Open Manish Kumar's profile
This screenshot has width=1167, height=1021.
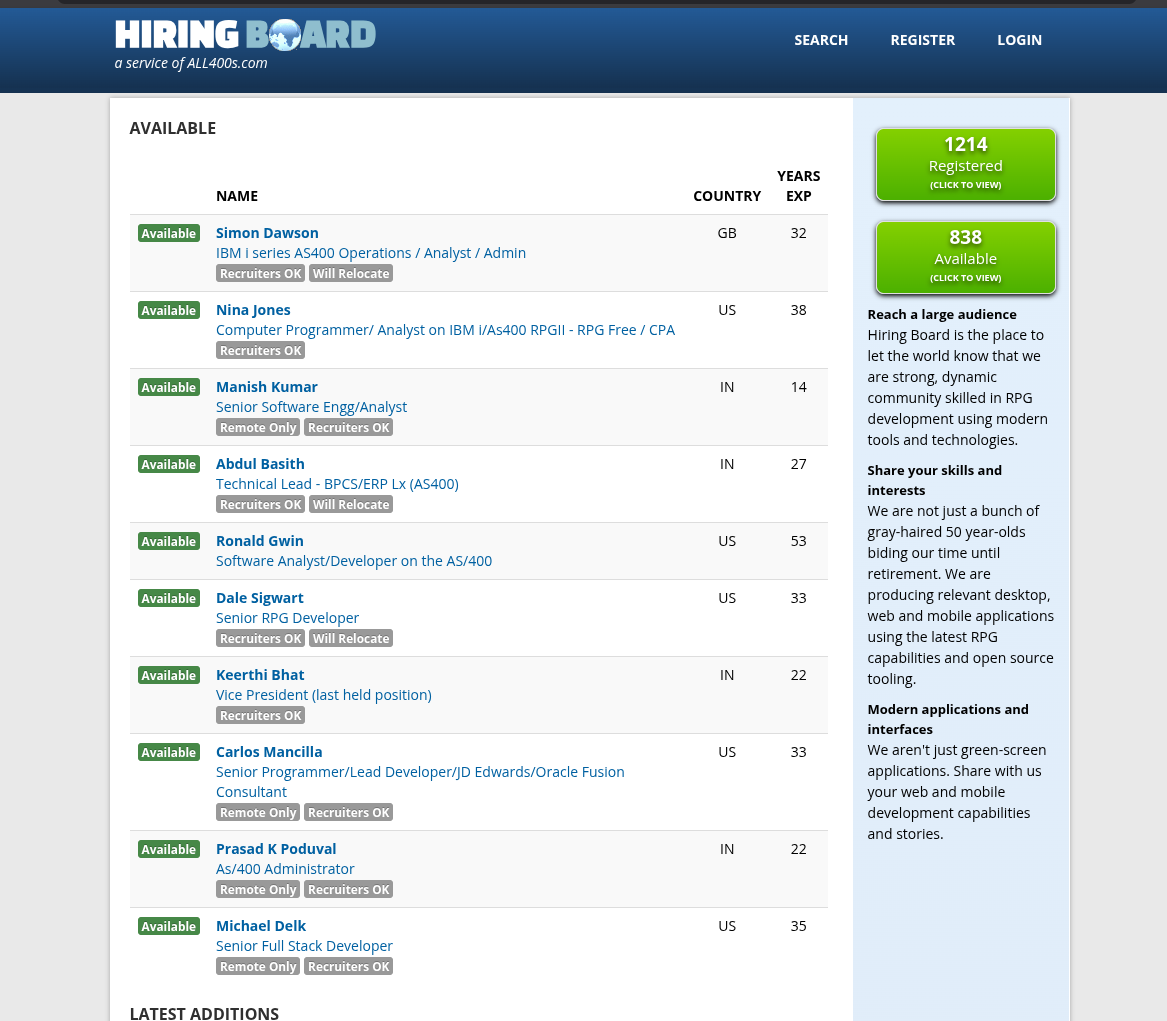pos(266,387)
